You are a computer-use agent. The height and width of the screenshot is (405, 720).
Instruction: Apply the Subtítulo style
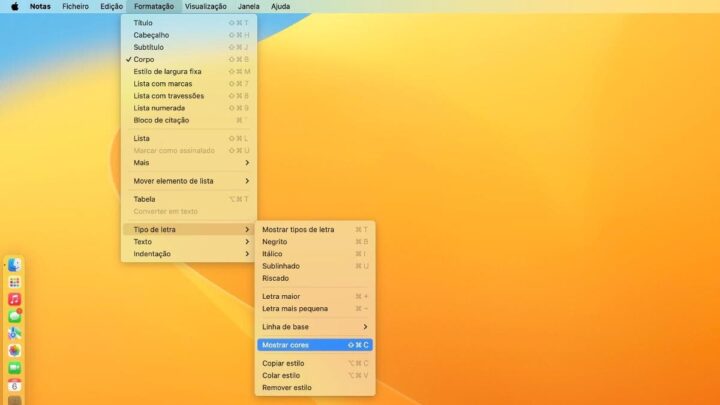click(x=189, y=47)
